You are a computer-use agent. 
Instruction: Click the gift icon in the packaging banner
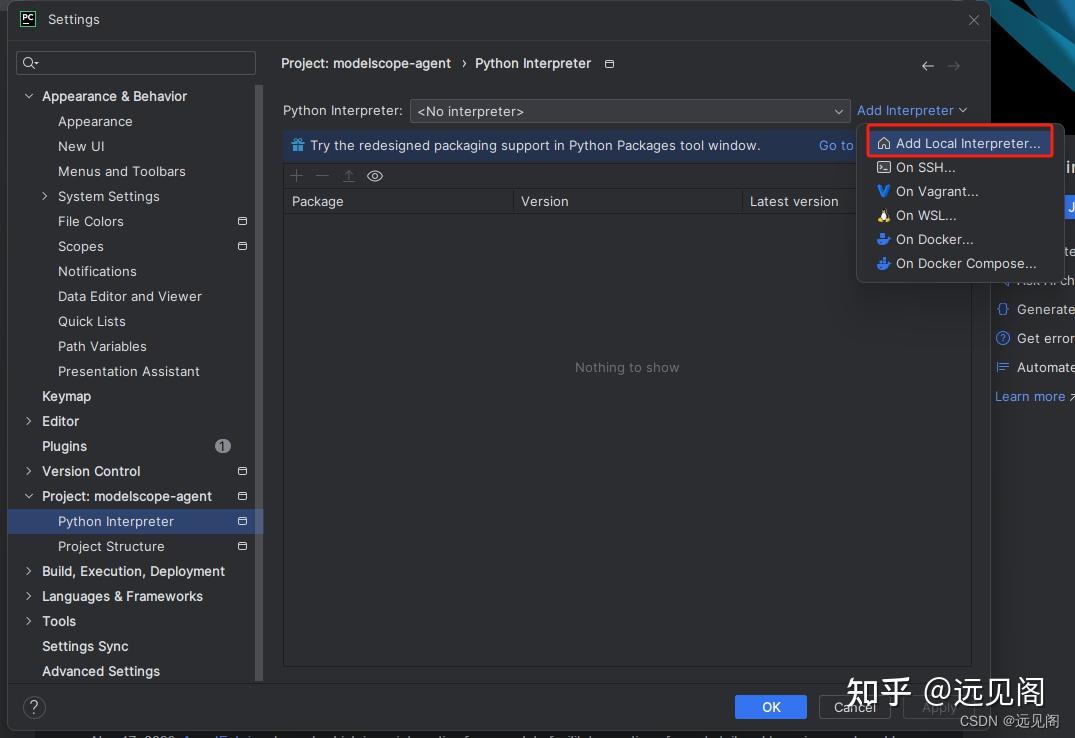click(x=298, y=144)
